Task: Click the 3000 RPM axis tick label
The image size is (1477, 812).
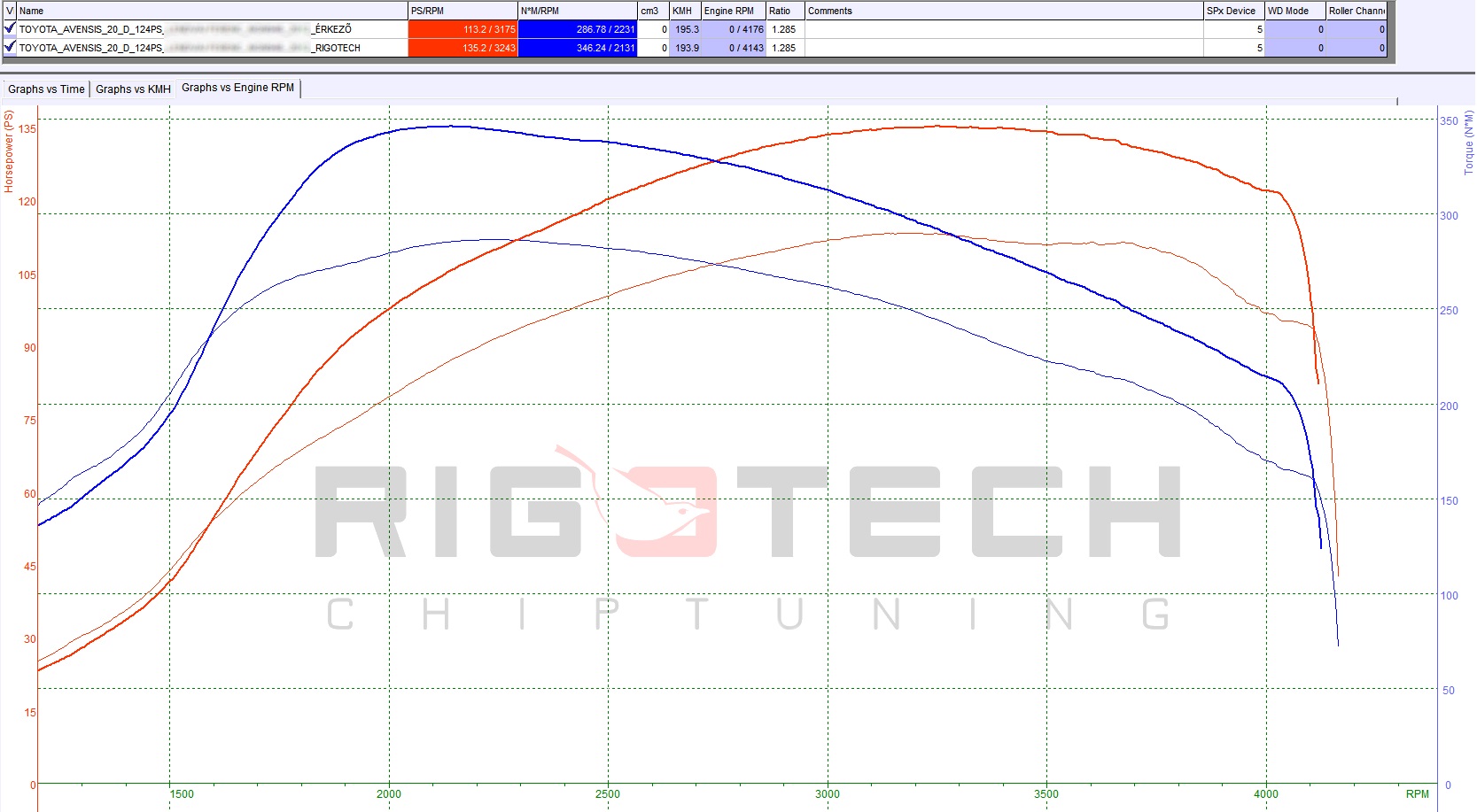Action: pyautogui.click(x=827, y=793)
